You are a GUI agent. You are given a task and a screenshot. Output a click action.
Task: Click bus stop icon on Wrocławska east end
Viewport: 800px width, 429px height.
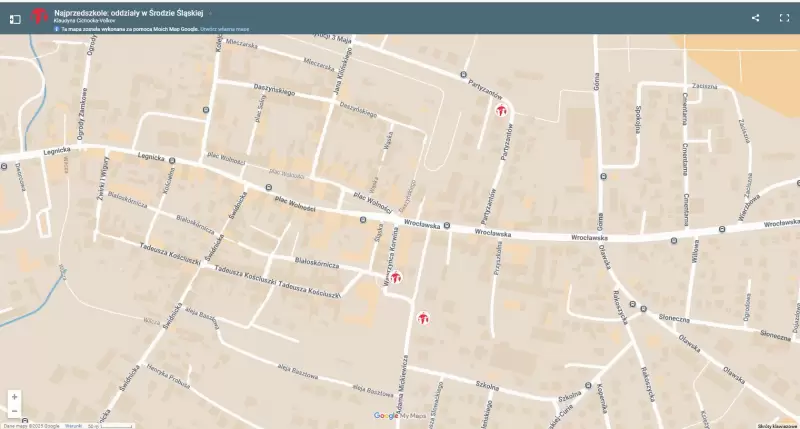coord(721,229)
